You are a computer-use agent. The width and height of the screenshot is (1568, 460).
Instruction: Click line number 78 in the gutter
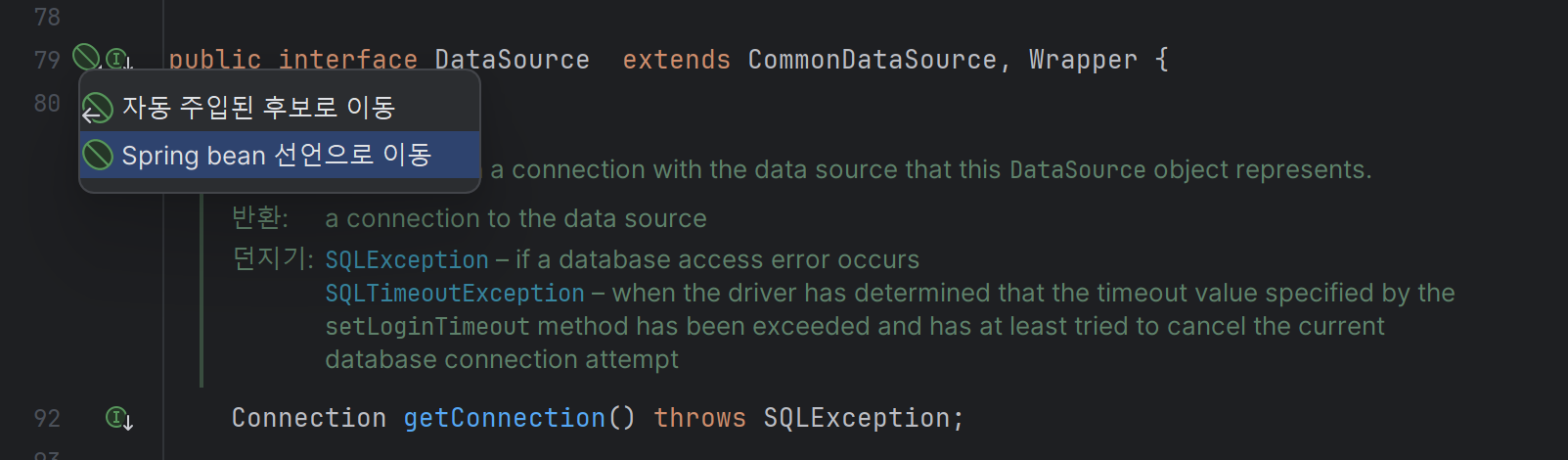coord(47,18)
